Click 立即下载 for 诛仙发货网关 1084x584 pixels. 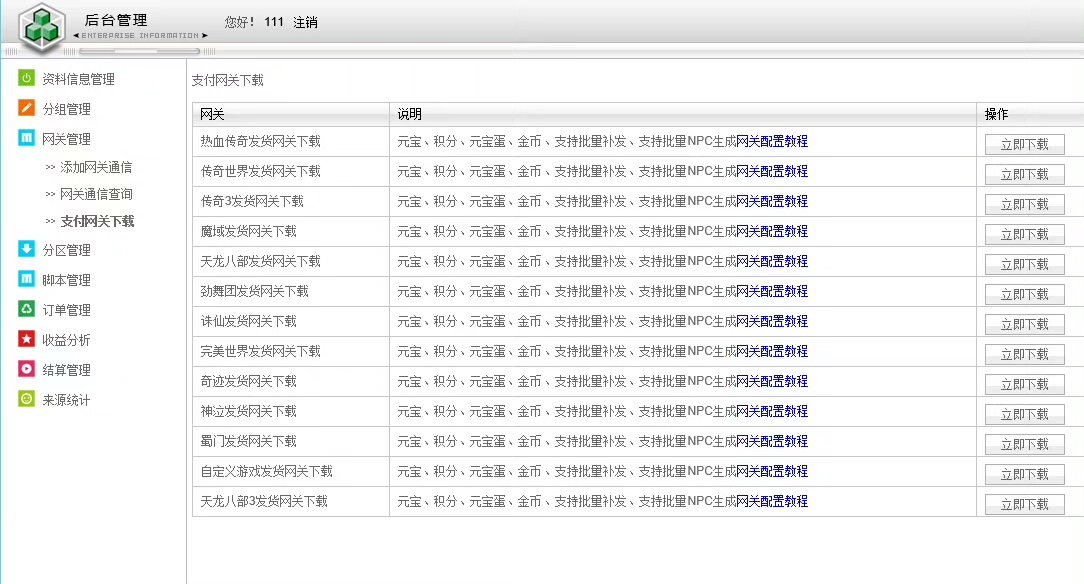coord(1025,324)
